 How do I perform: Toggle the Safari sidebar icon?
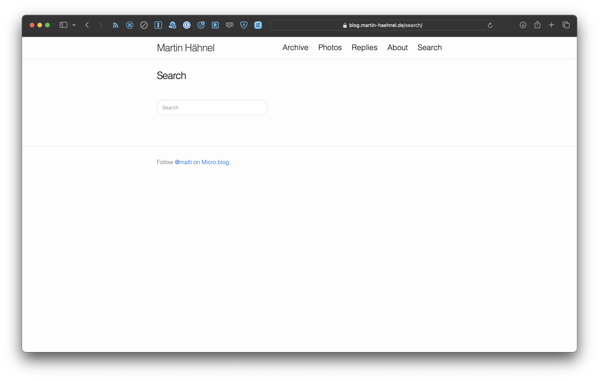(63, 25)
